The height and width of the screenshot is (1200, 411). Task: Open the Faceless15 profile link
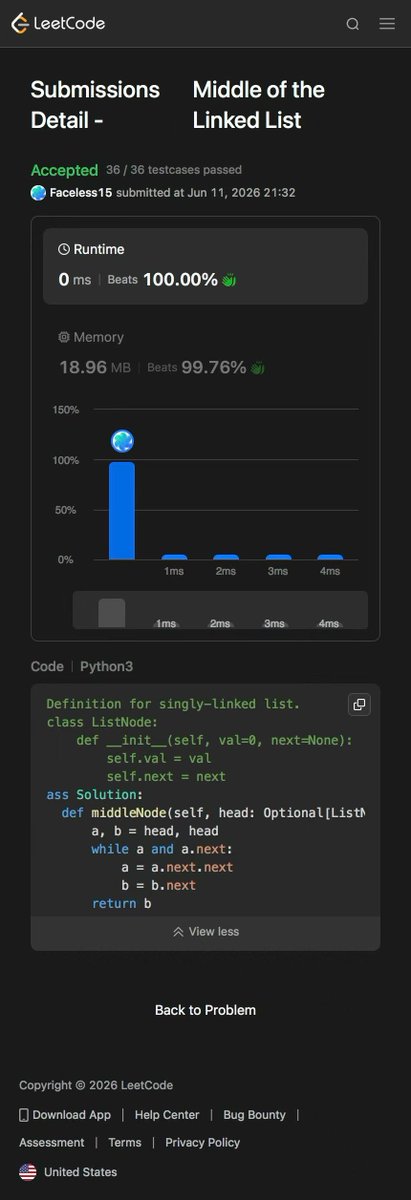[81, 193]
